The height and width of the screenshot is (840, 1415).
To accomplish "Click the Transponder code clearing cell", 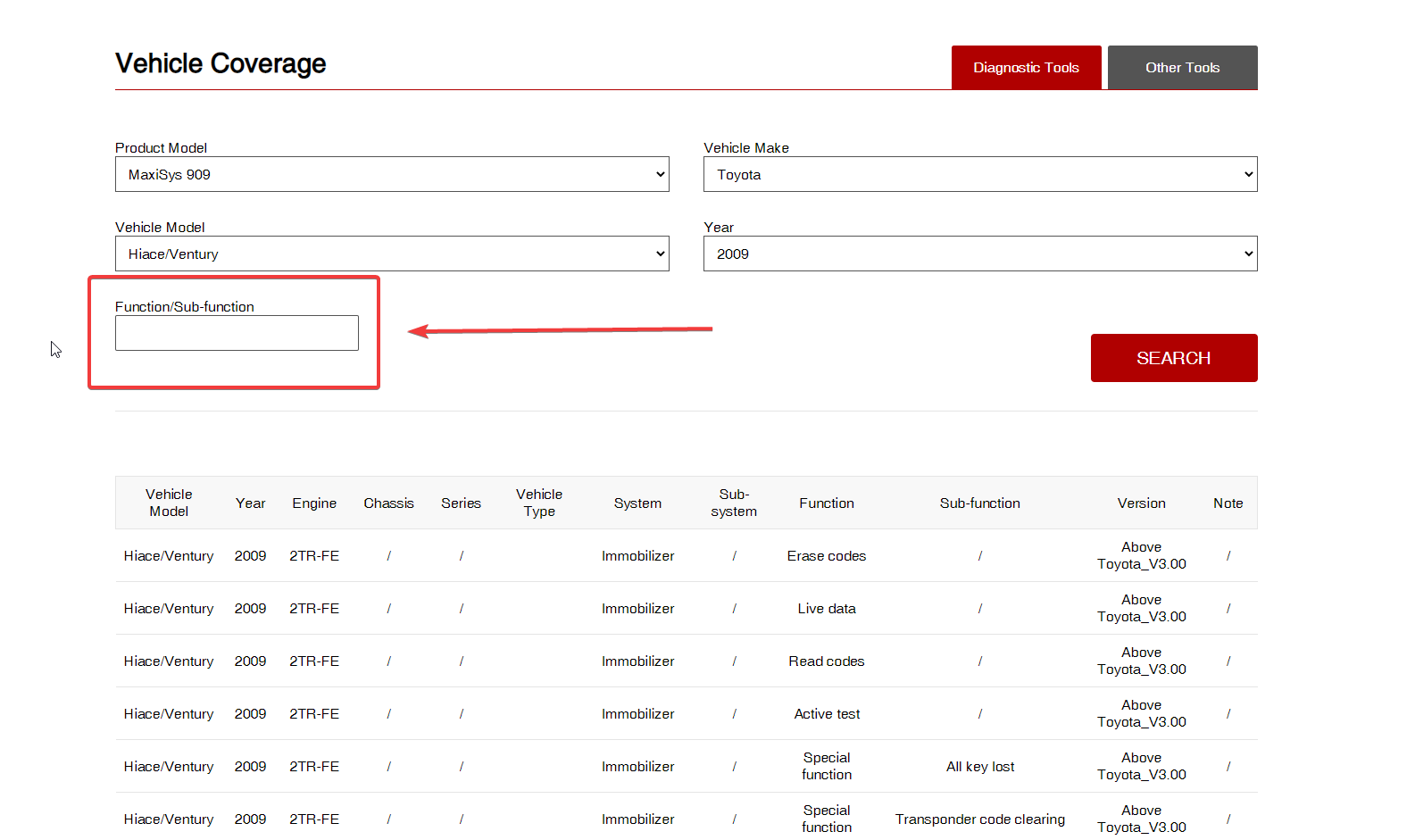I will 979,819.
